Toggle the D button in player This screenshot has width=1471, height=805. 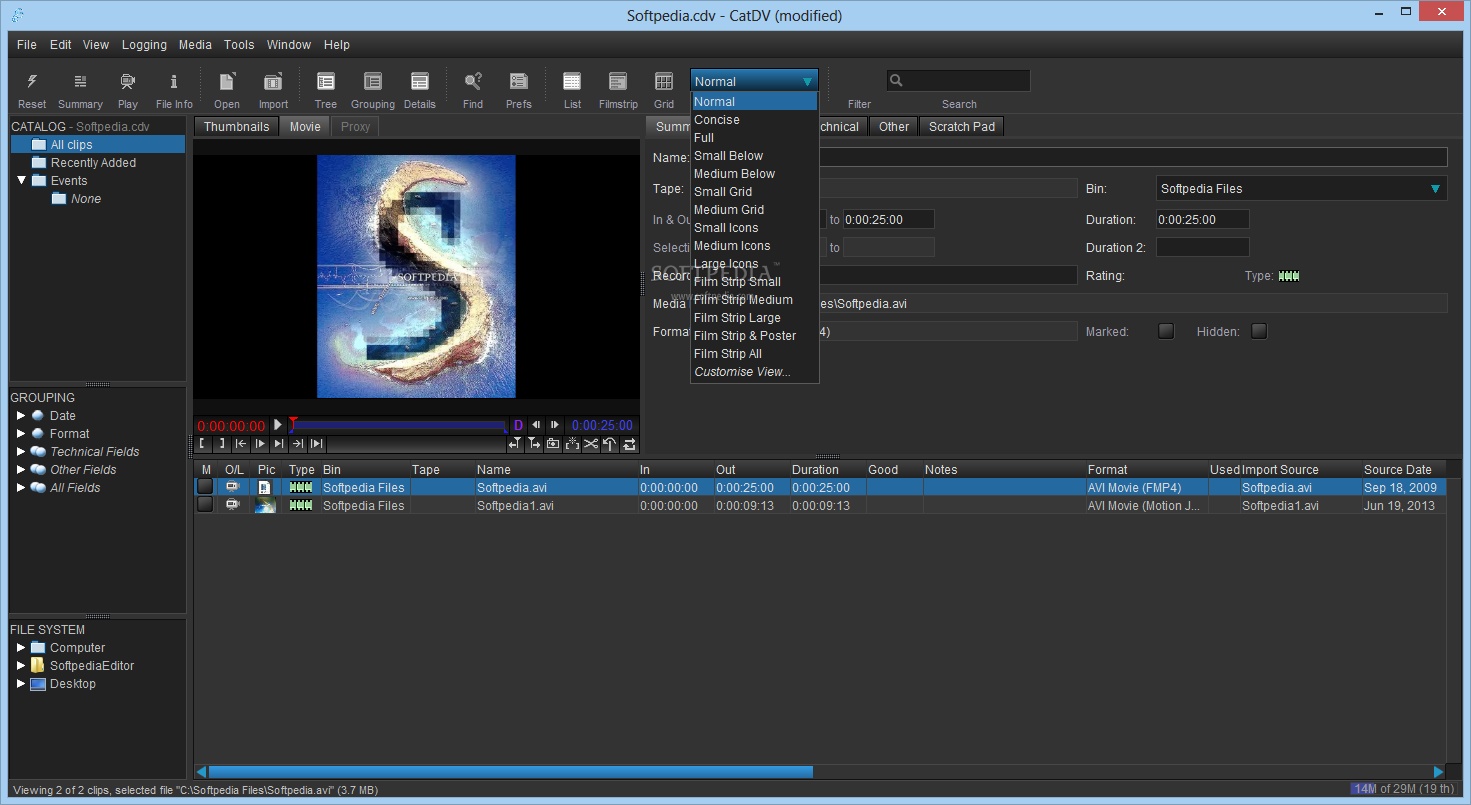[x=518, y=426]
